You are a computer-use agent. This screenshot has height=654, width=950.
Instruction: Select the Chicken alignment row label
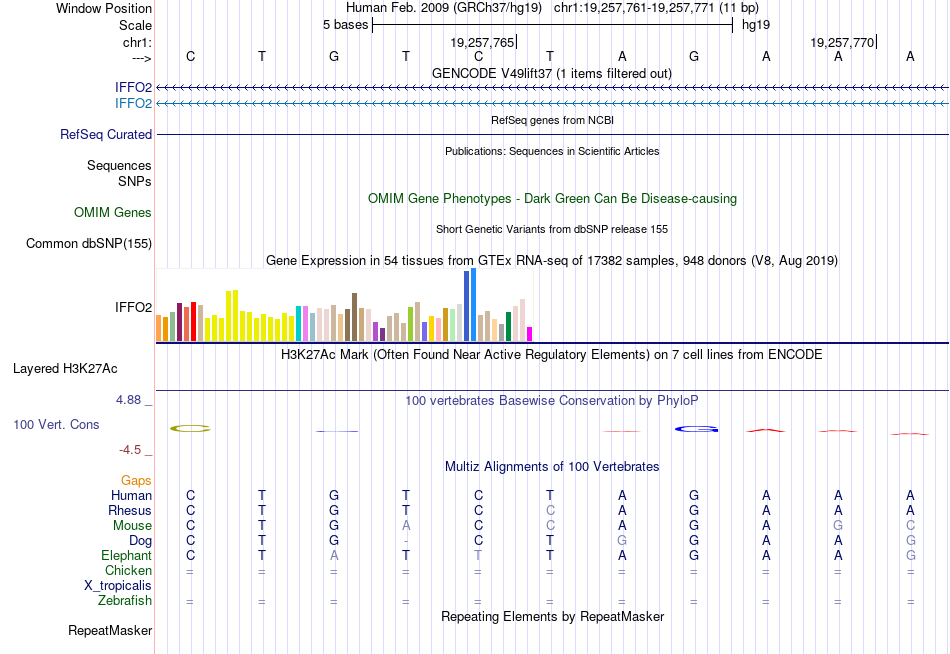(x=128, y=571)
